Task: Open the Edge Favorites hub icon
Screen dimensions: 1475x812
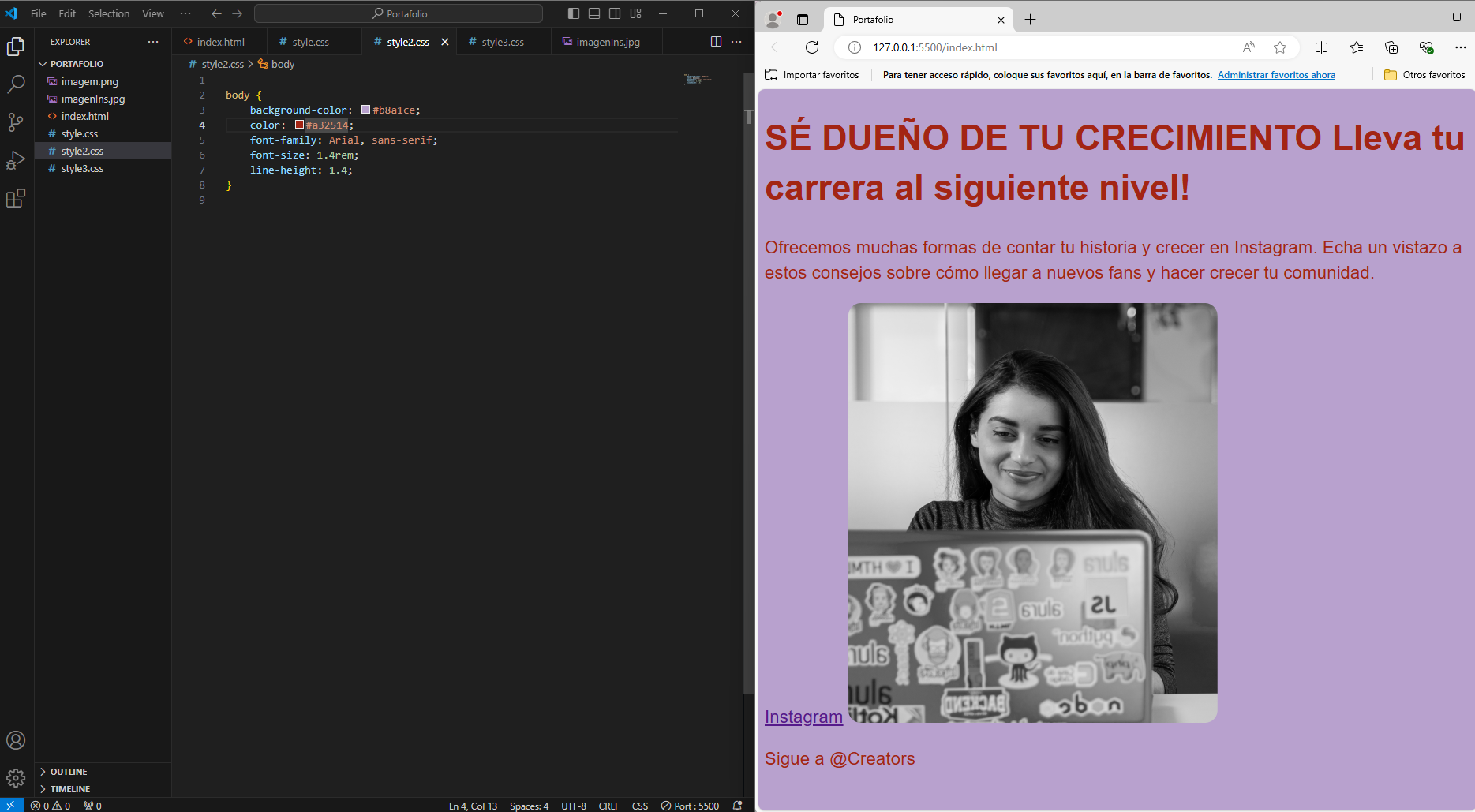Action: click(1357, 47)
